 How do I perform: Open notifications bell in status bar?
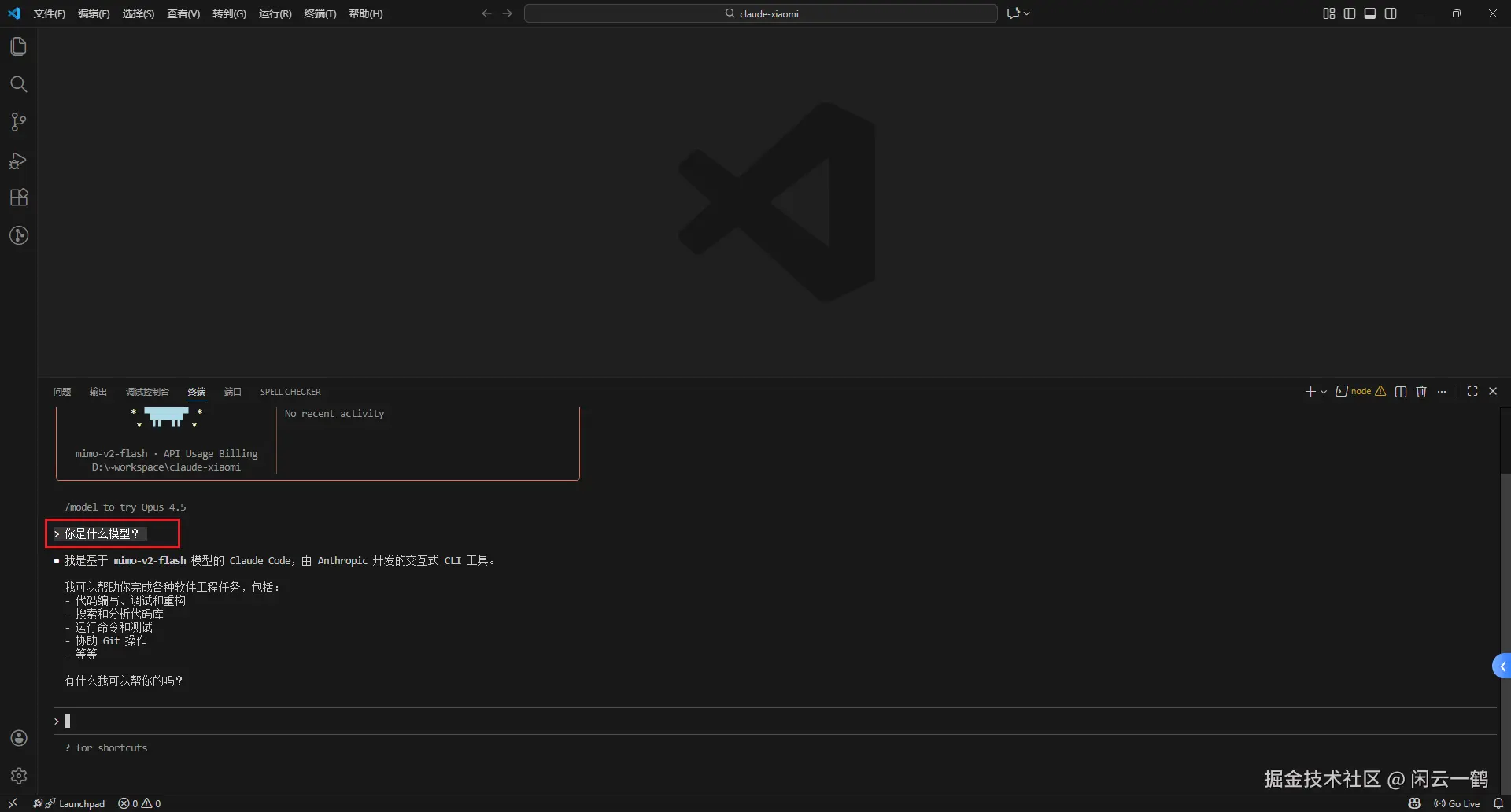click(x=1498, y=803)
